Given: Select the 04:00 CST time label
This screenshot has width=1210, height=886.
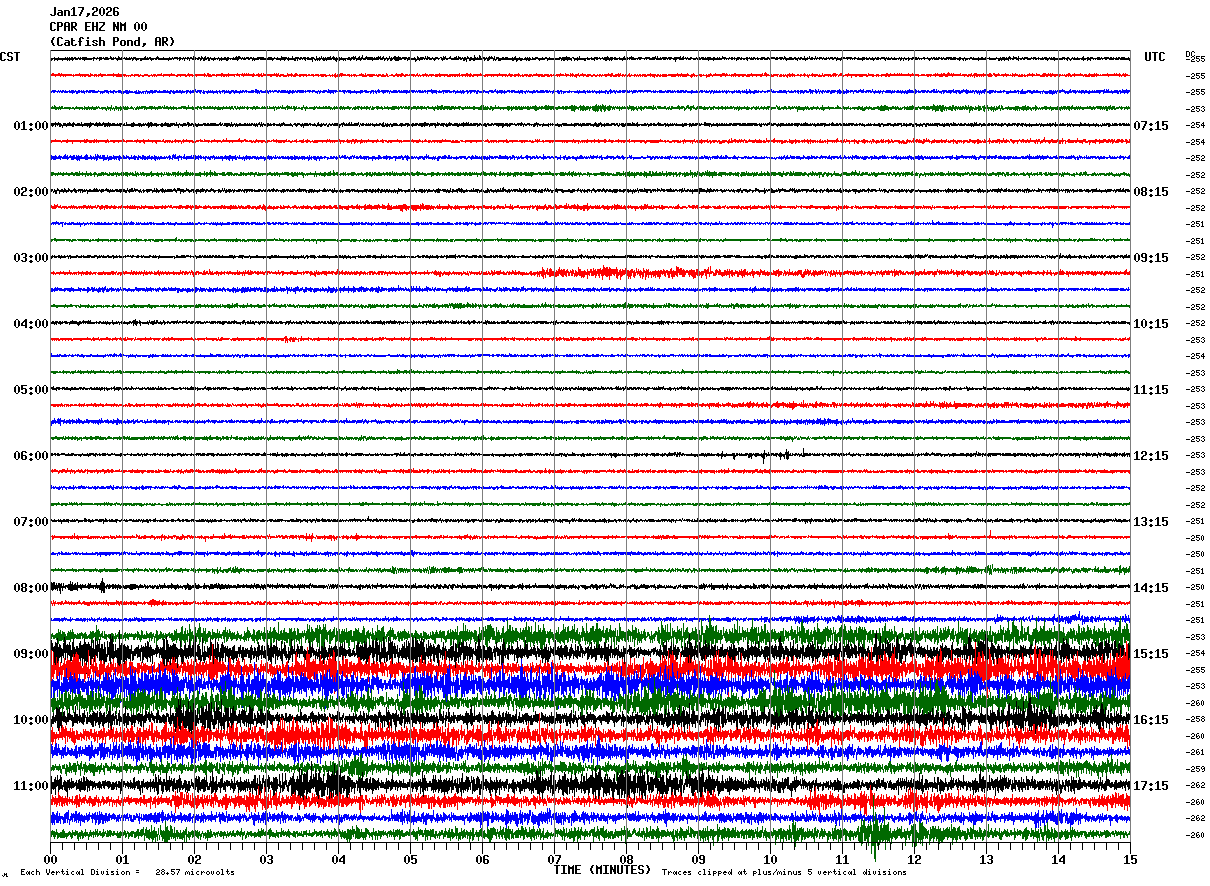Looking at the screenshot, I should pyautogui.click(x=31, y=324).
